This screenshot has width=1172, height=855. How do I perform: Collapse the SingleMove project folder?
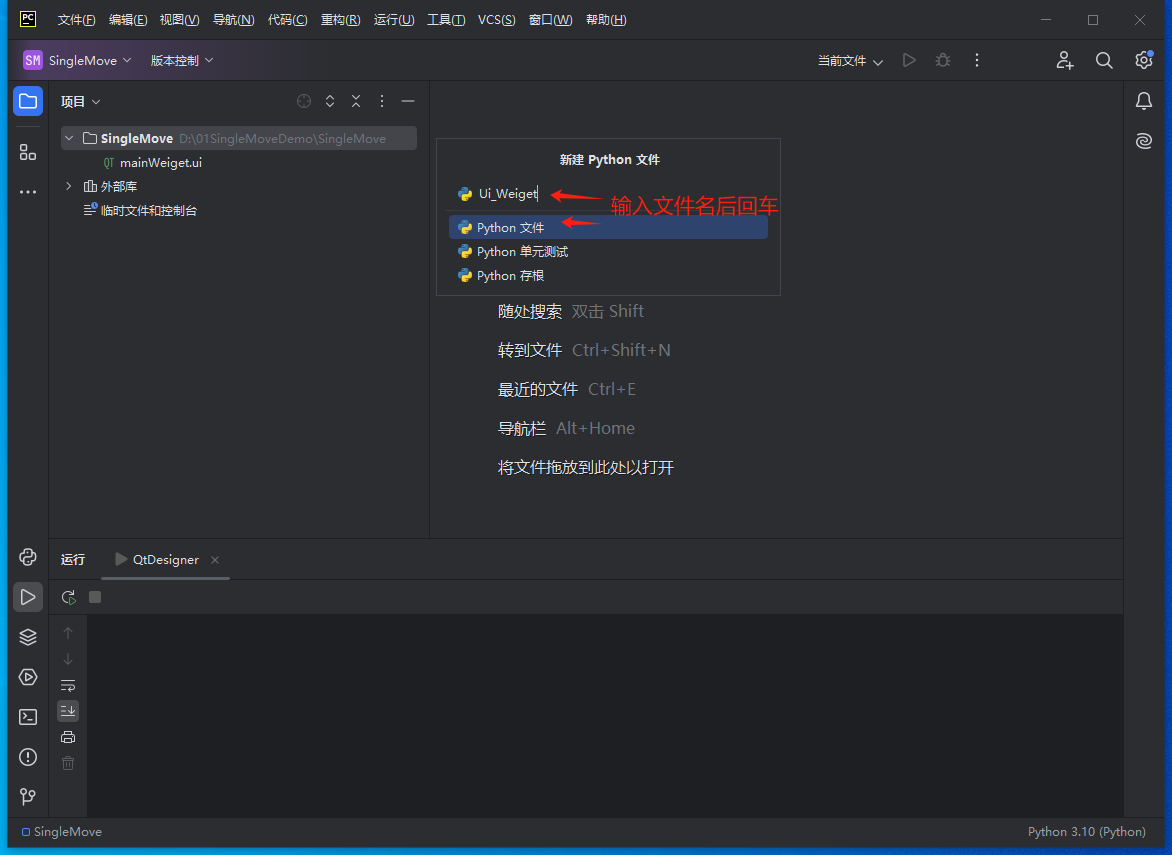coord(69,138)
